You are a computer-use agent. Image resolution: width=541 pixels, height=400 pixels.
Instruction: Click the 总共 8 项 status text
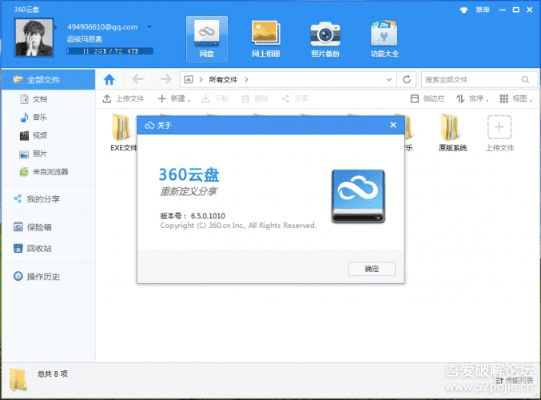click(52, 374)
